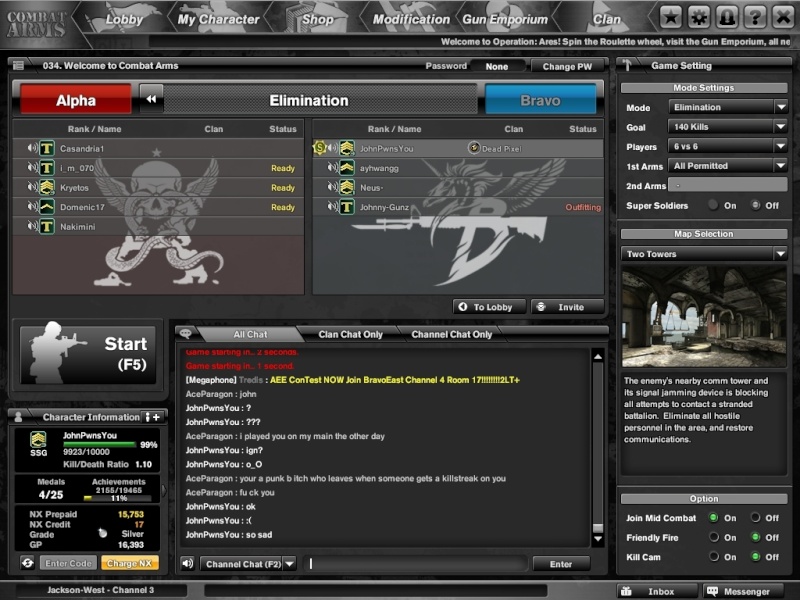Set Friendly Fire to Off
This screenshot has width=800, height=600.
[755, 537]
